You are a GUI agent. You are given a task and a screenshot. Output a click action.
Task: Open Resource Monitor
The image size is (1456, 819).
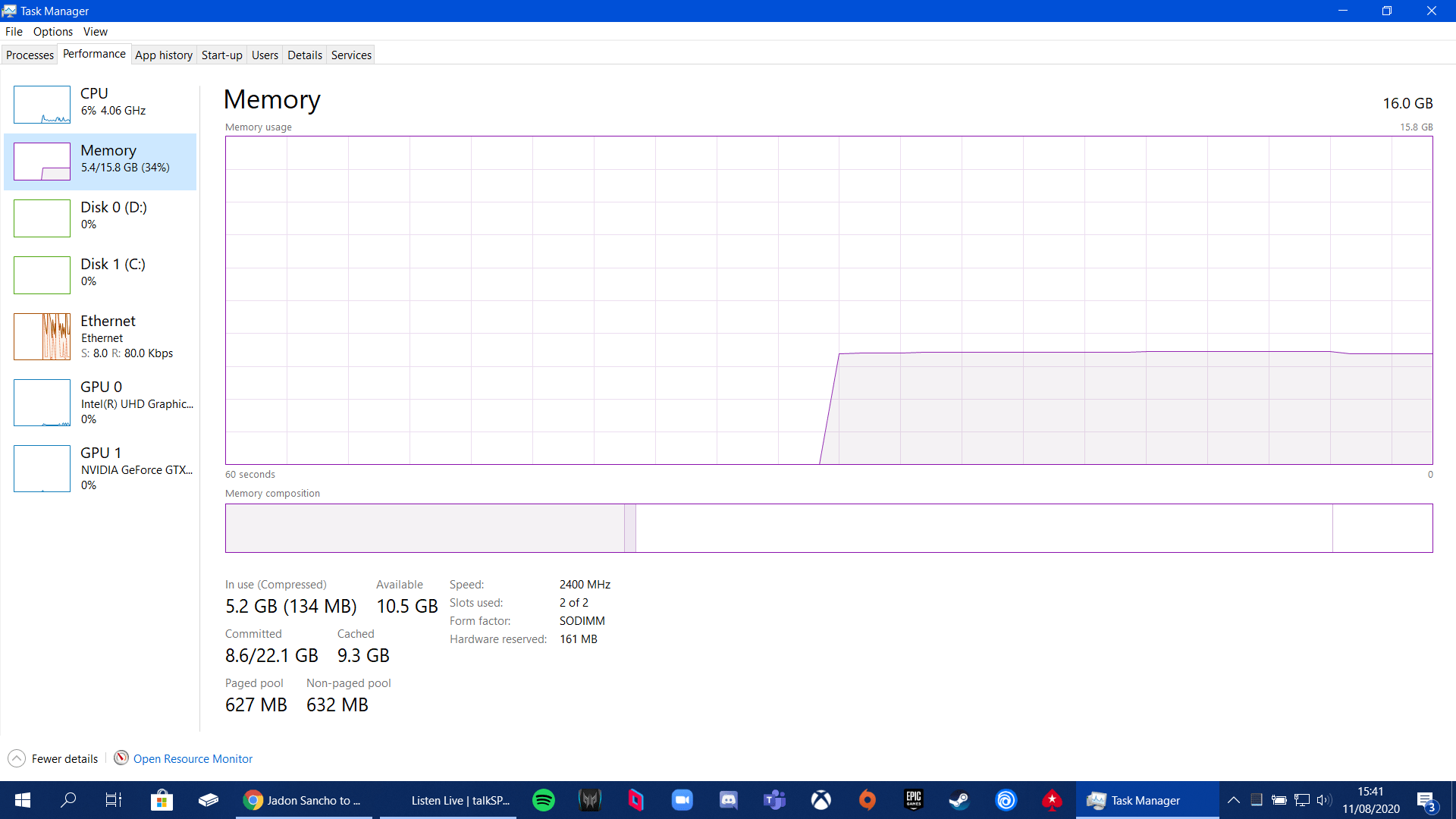click(192, 758)
